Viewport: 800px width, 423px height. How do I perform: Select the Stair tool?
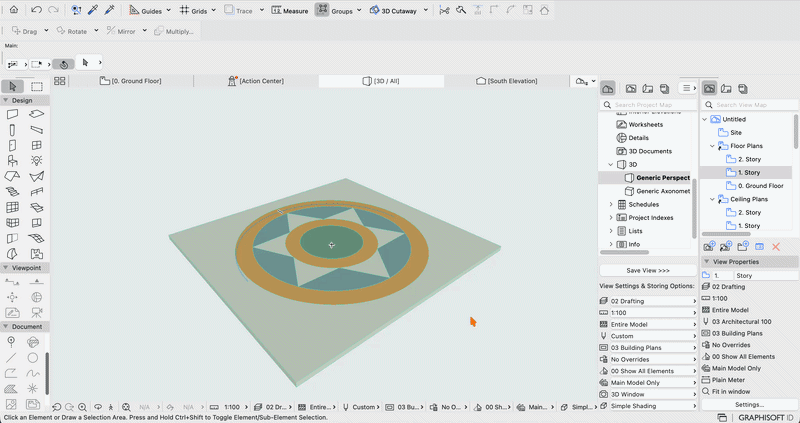(x=13, y=192)
